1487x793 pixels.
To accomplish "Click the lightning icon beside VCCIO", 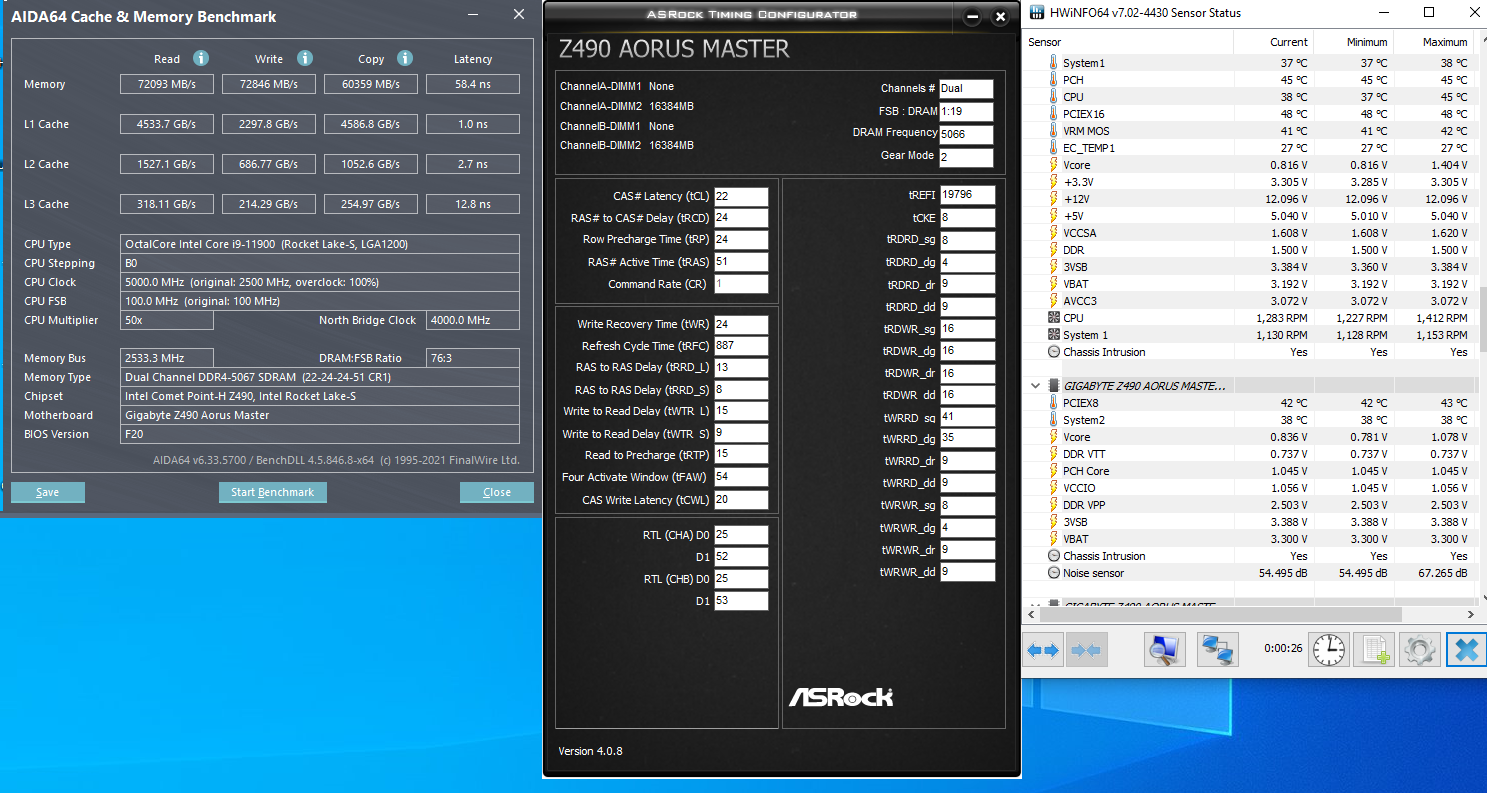I will tap(1053, 488).
